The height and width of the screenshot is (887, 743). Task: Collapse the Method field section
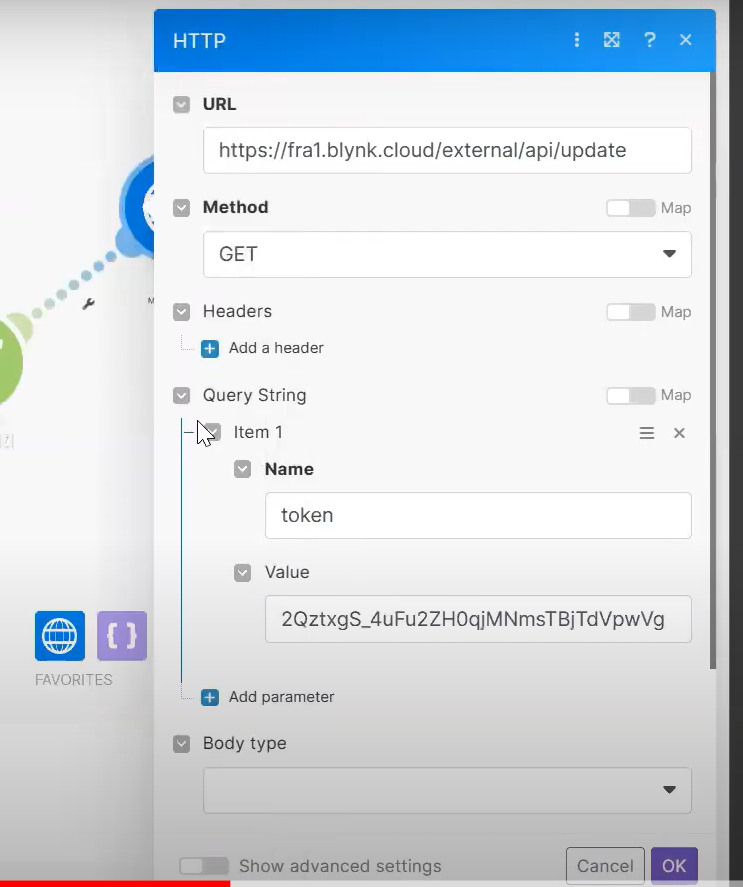point(182,208)
